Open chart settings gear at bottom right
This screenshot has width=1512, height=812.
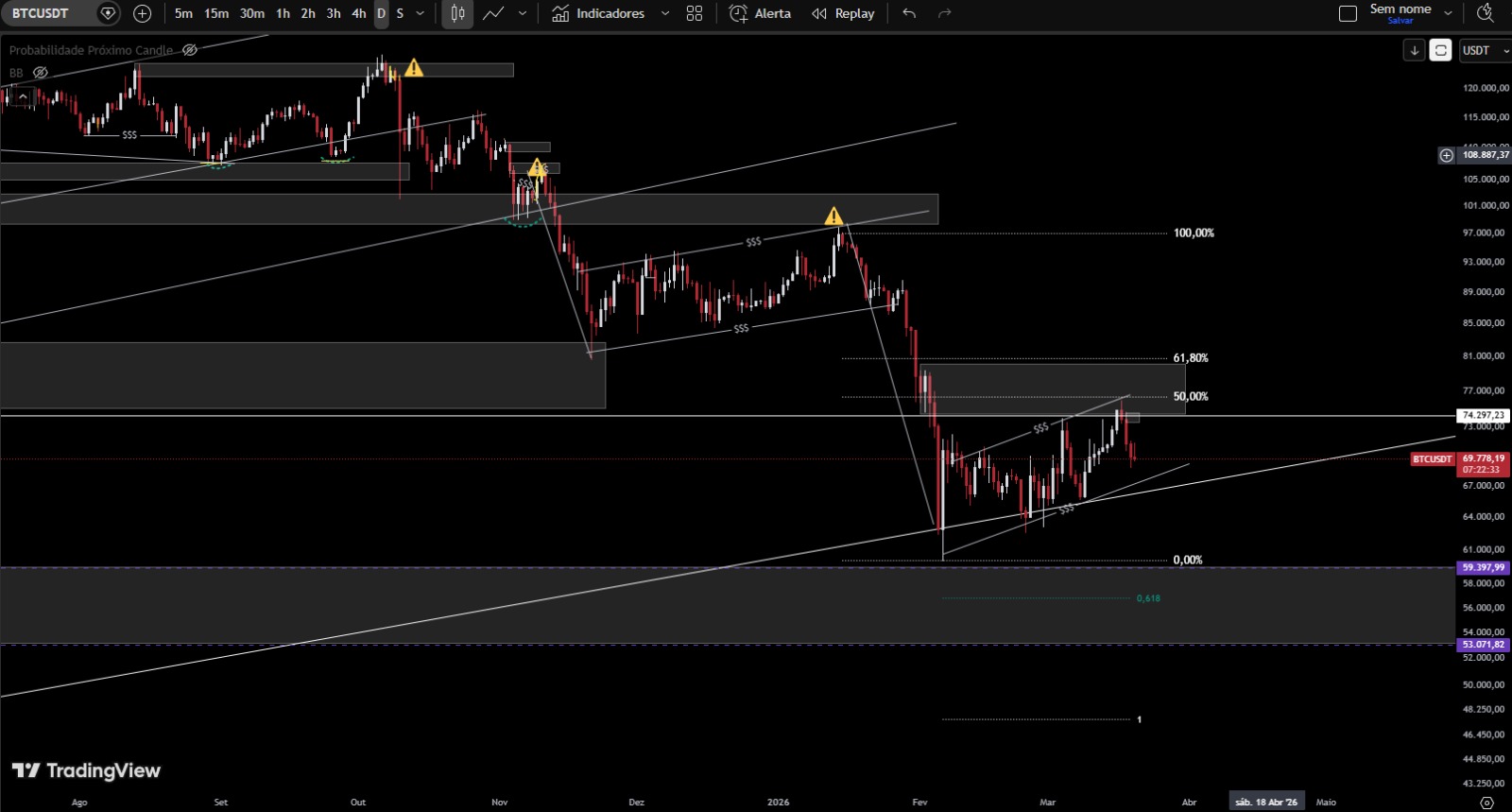[x=1486, y=802]
